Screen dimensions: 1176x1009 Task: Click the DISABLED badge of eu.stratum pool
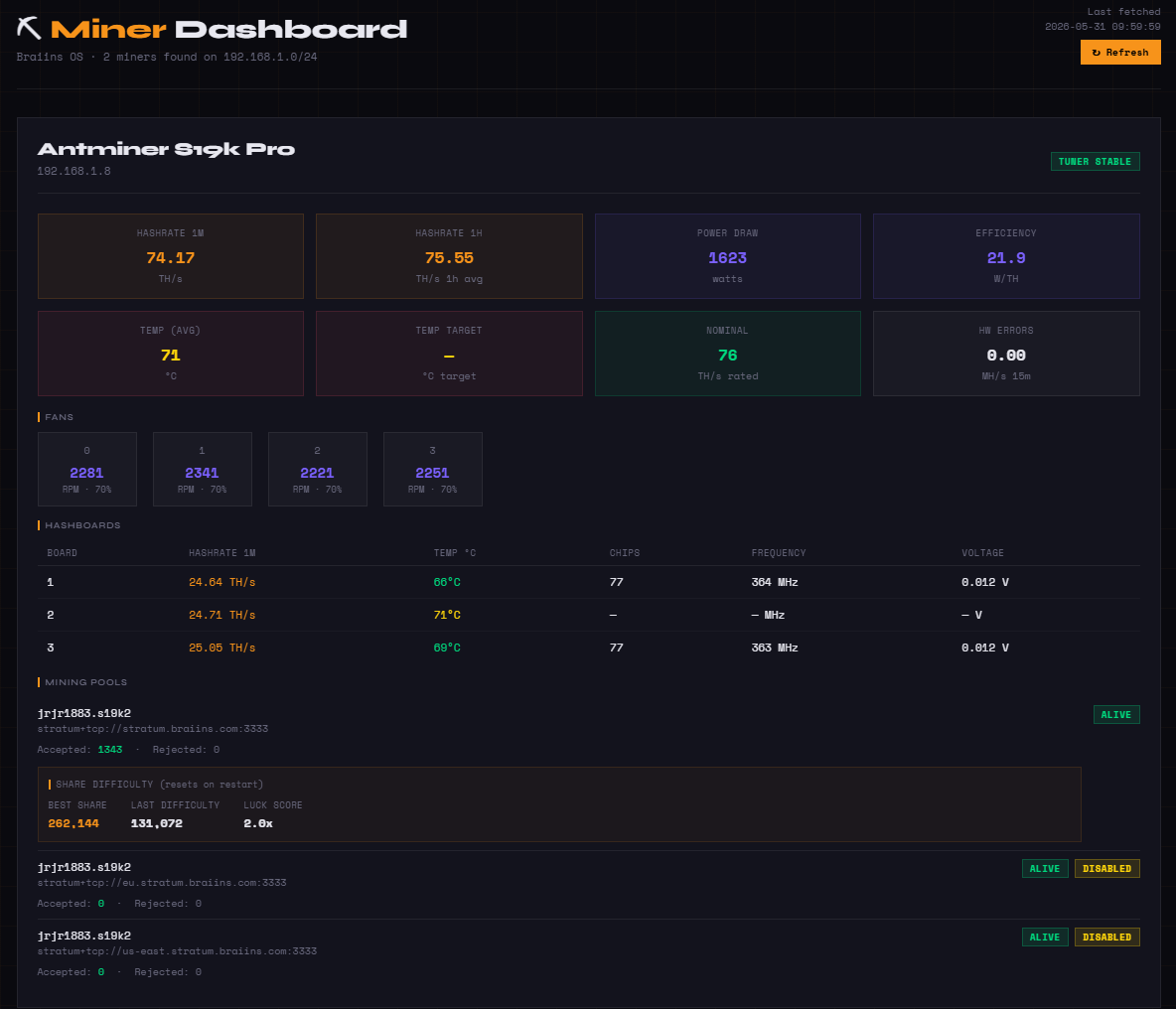(1107, 869)
